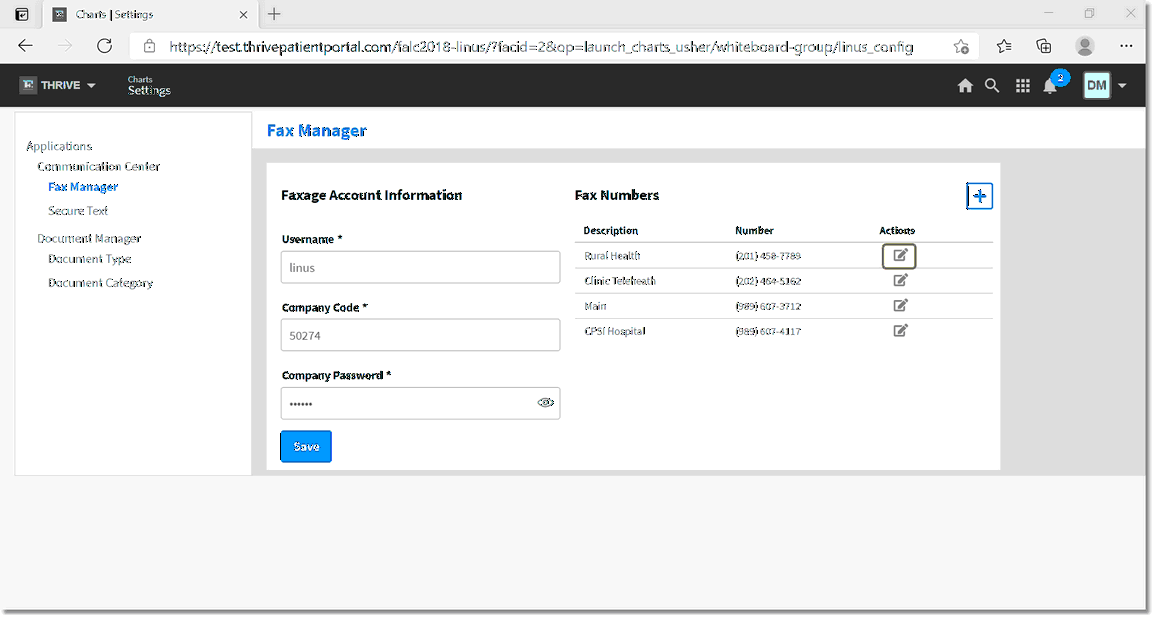
Task: Add this page to favorites
Action: 960,46
